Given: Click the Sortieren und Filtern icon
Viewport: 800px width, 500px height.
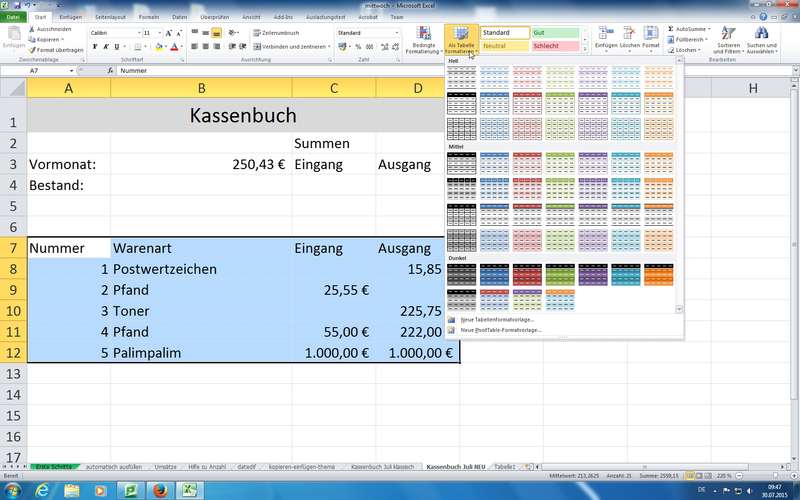Looking at the screenshot, I should click(x=723, y=34).
